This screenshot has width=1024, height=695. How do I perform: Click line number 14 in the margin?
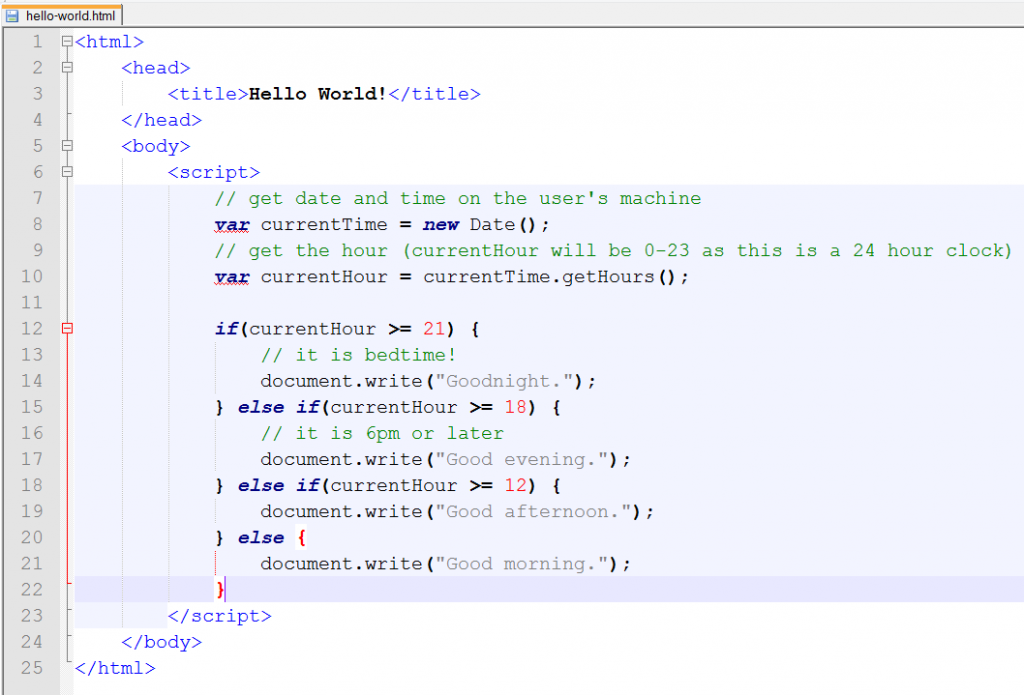32,380
